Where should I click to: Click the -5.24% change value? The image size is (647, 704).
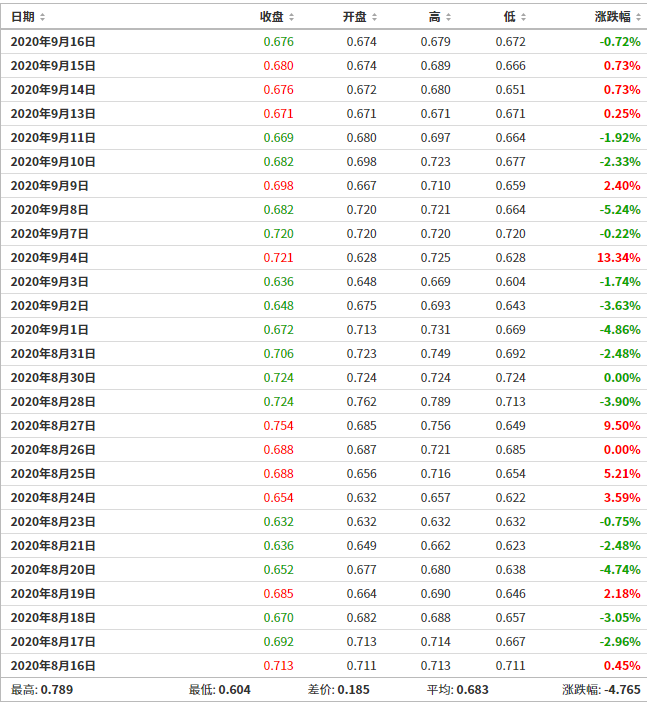click(620, 210)
